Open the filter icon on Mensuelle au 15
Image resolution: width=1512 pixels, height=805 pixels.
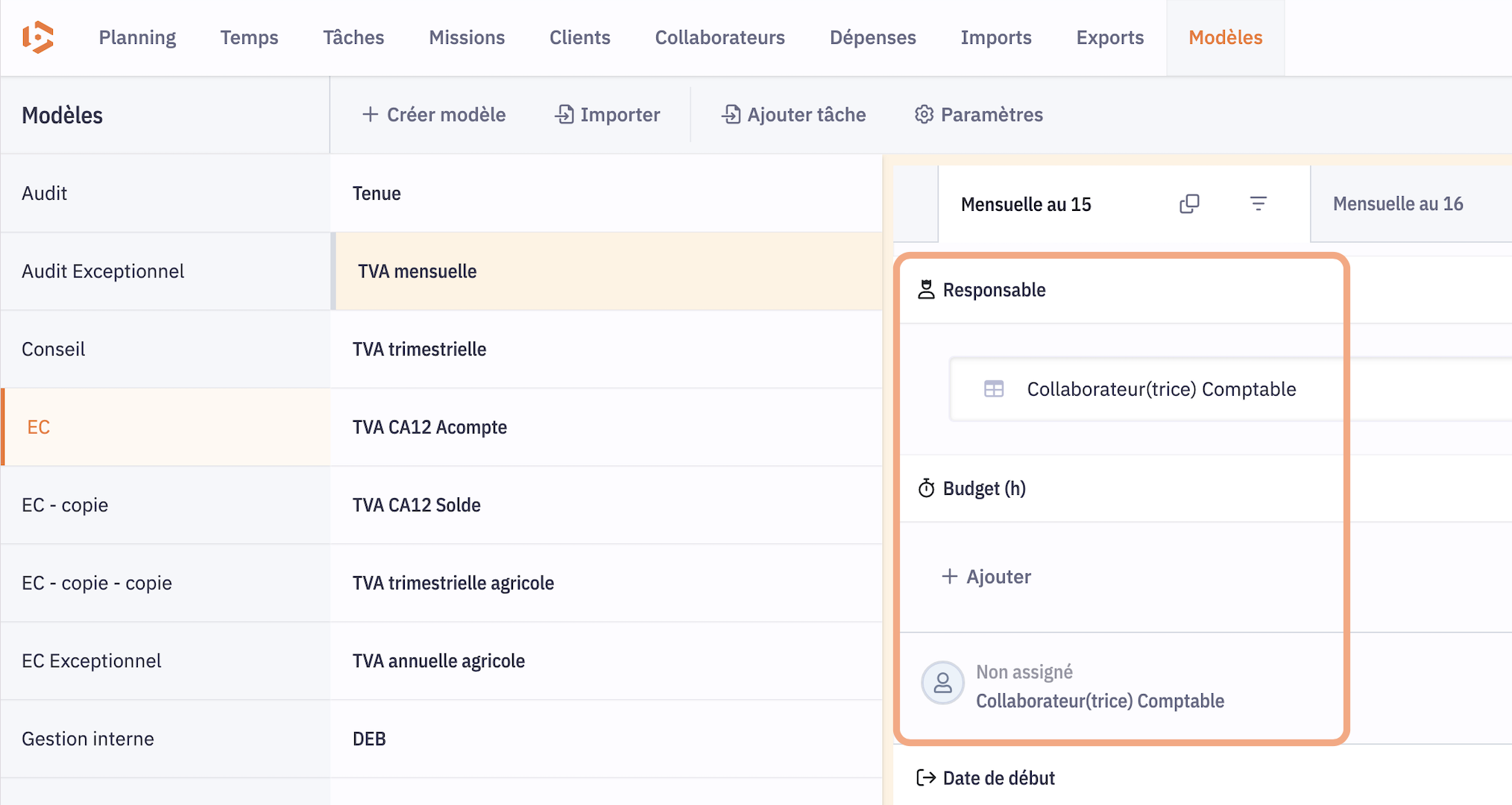1258,203
